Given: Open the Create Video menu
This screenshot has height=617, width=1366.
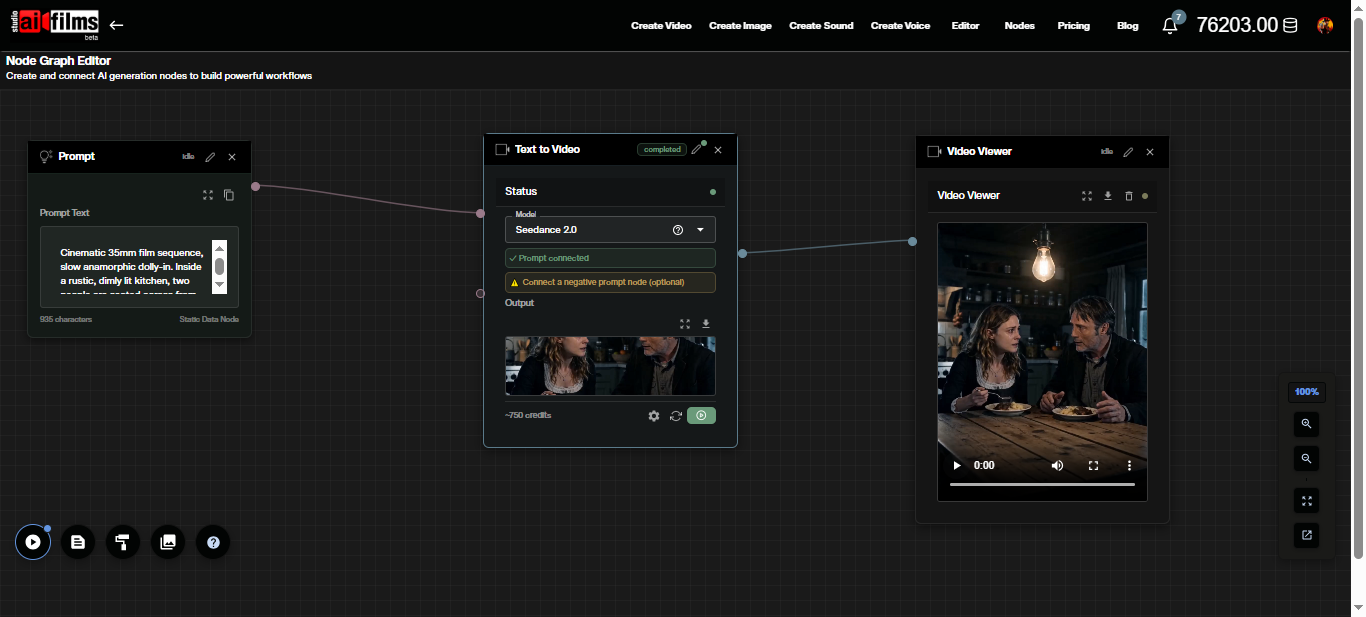Looking at the screenshot, I should [x=661, y=25].
